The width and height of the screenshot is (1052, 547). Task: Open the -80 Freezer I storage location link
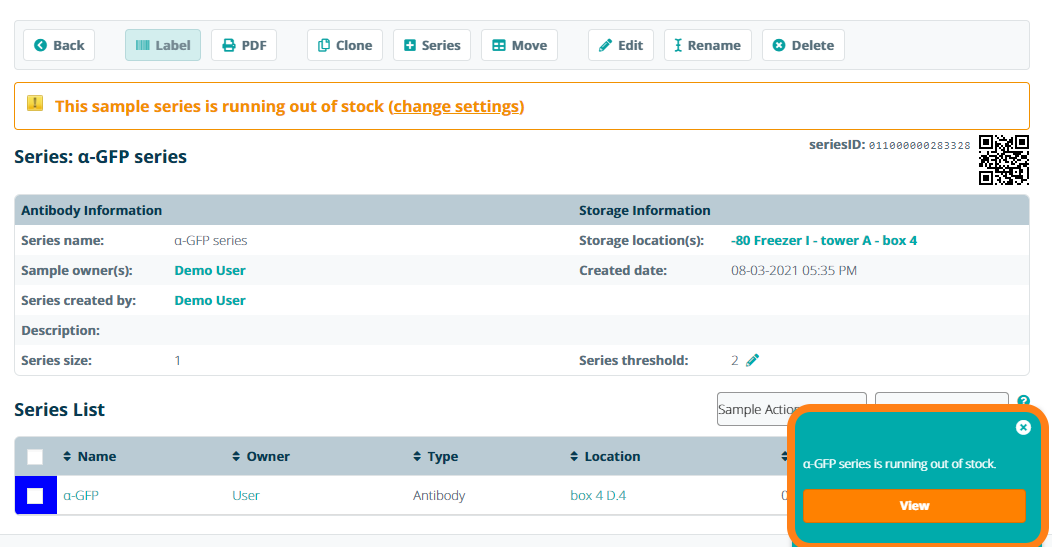coord(824,241)
